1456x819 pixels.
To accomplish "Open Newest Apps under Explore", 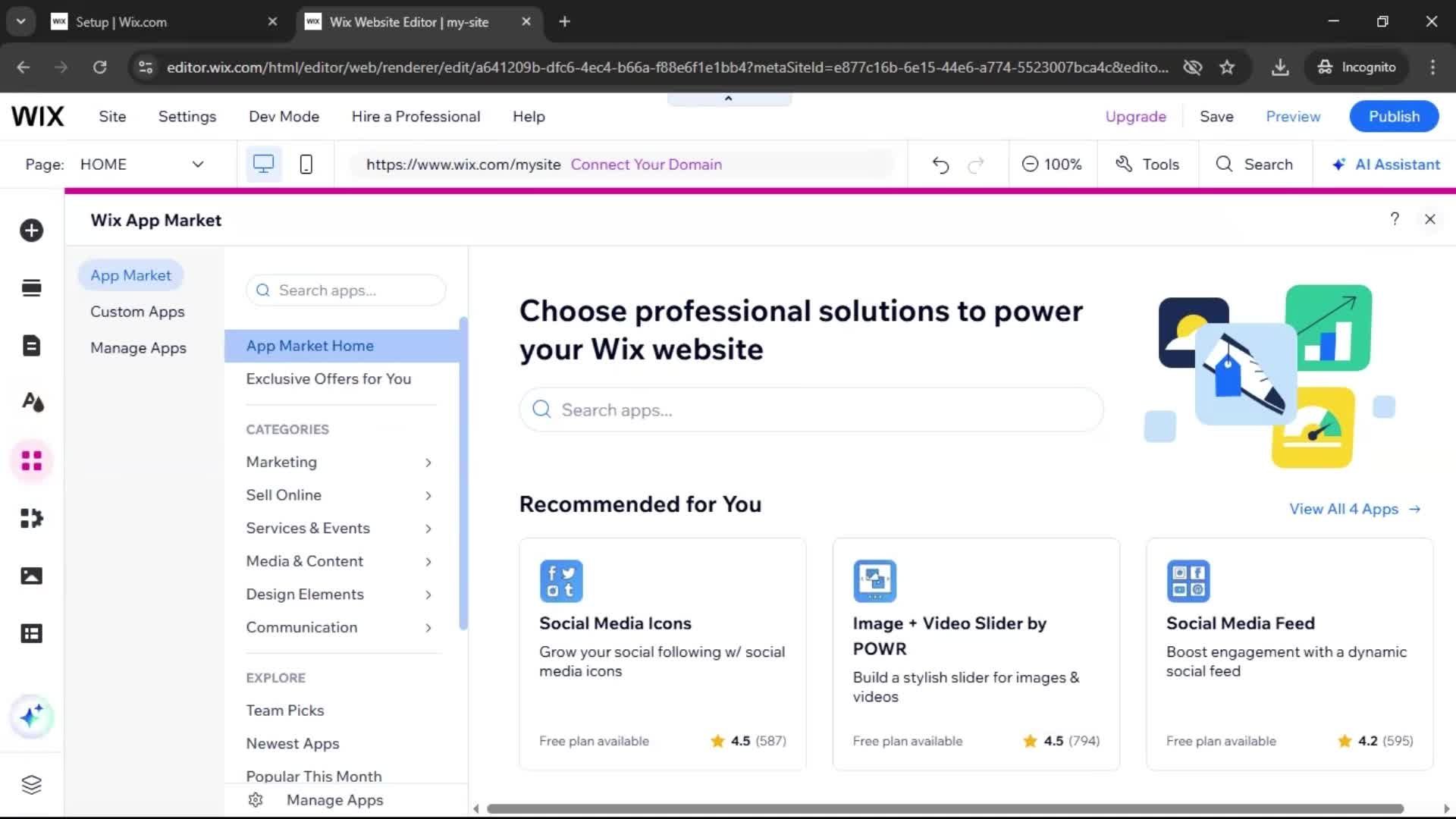I will pyautogui.click(x=292, y=744).
